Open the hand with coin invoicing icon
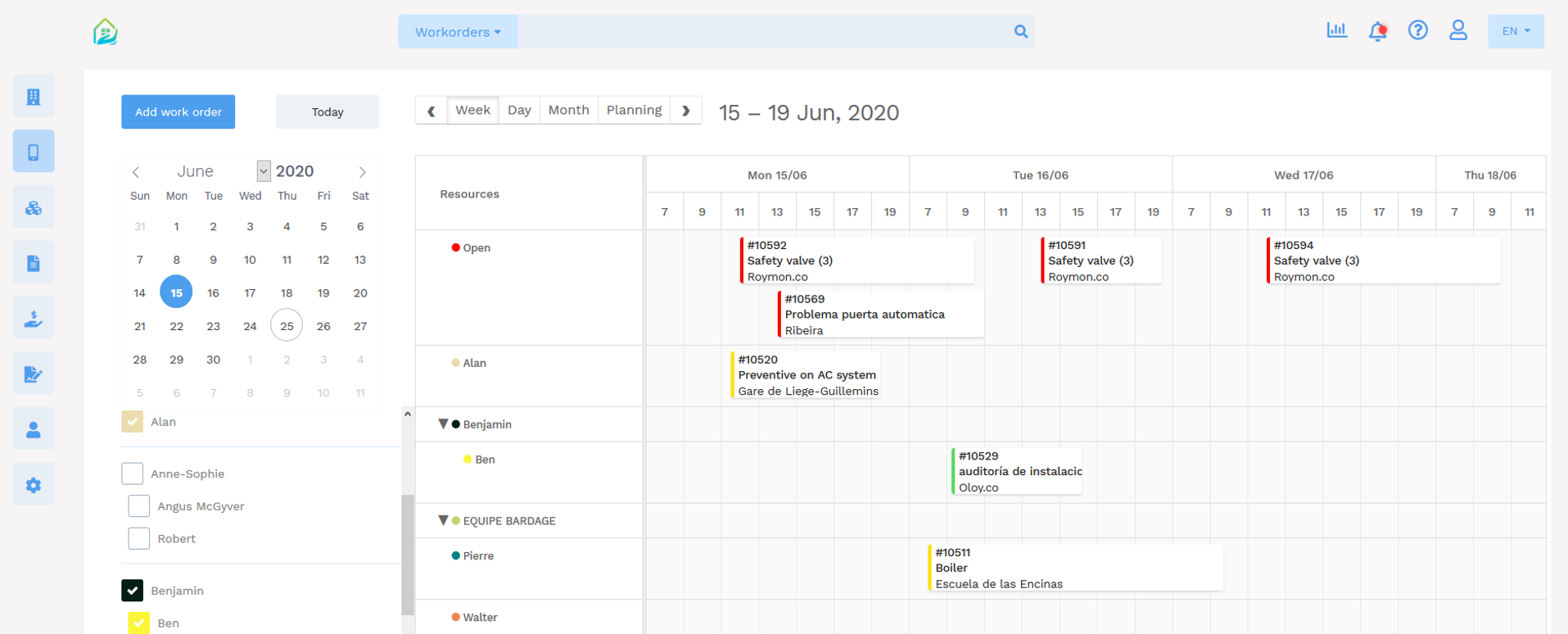This screenshot has height=634, width=1568. click(x=34, y=319)
